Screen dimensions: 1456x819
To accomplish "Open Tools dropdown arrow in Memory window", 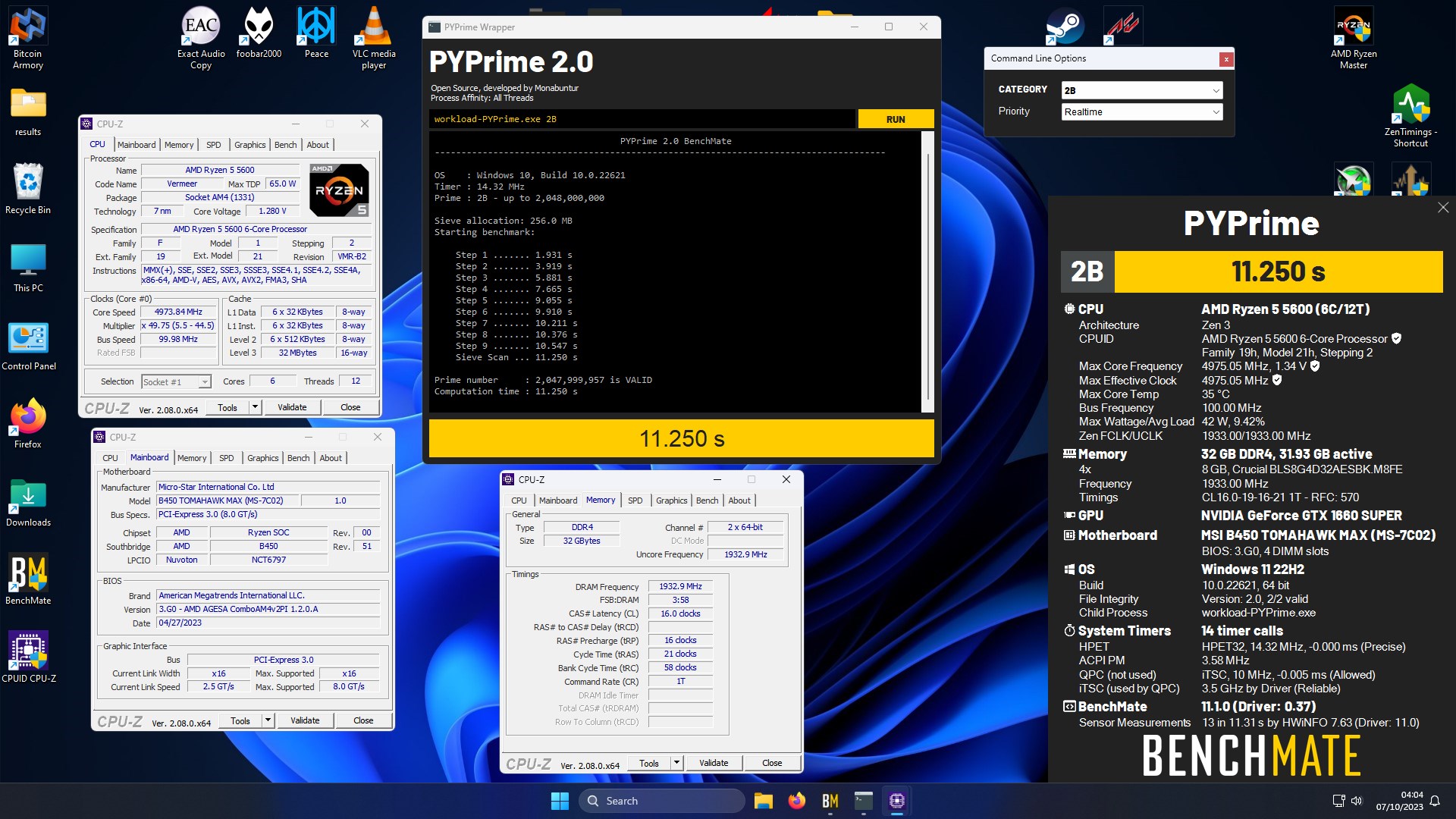I will 676,763.
